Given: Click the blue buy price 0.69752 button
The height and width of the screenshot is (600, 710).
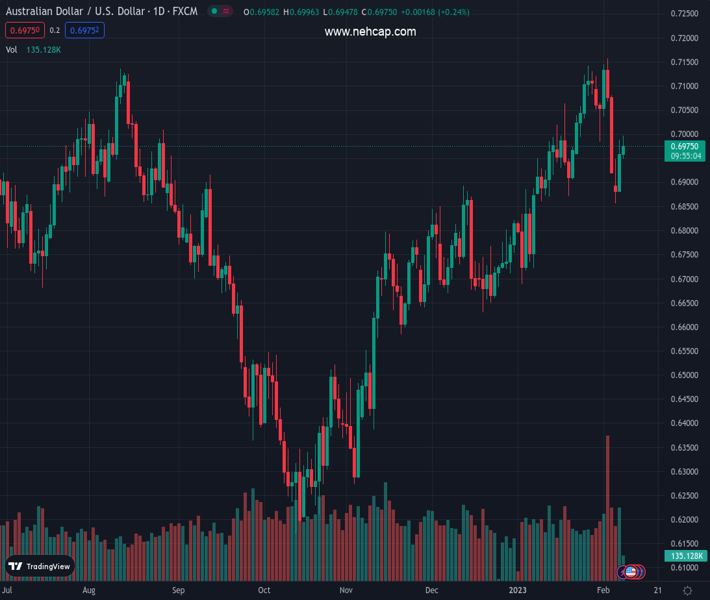Looking at the screenshot, I should 85,31.
